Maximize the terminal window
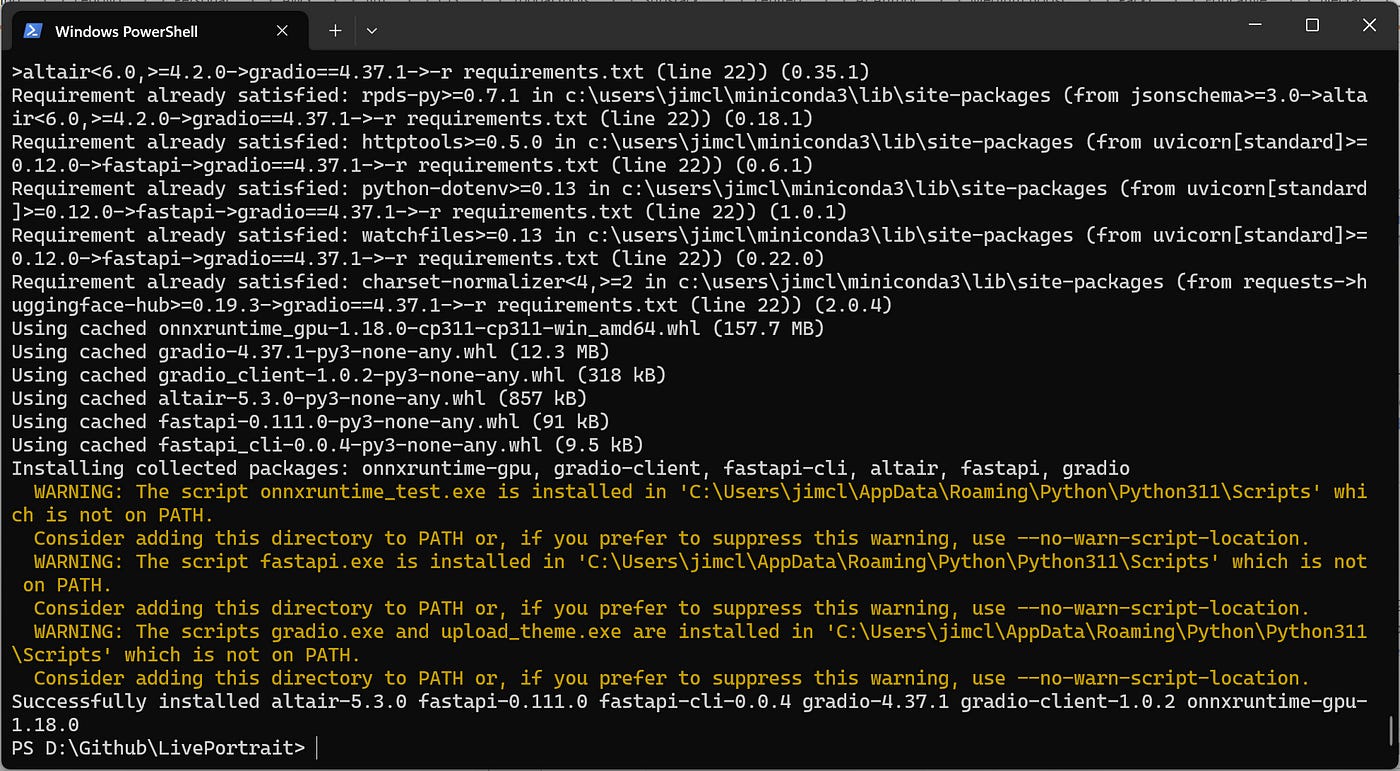 pyautogui.click(x=1312, y=25)
